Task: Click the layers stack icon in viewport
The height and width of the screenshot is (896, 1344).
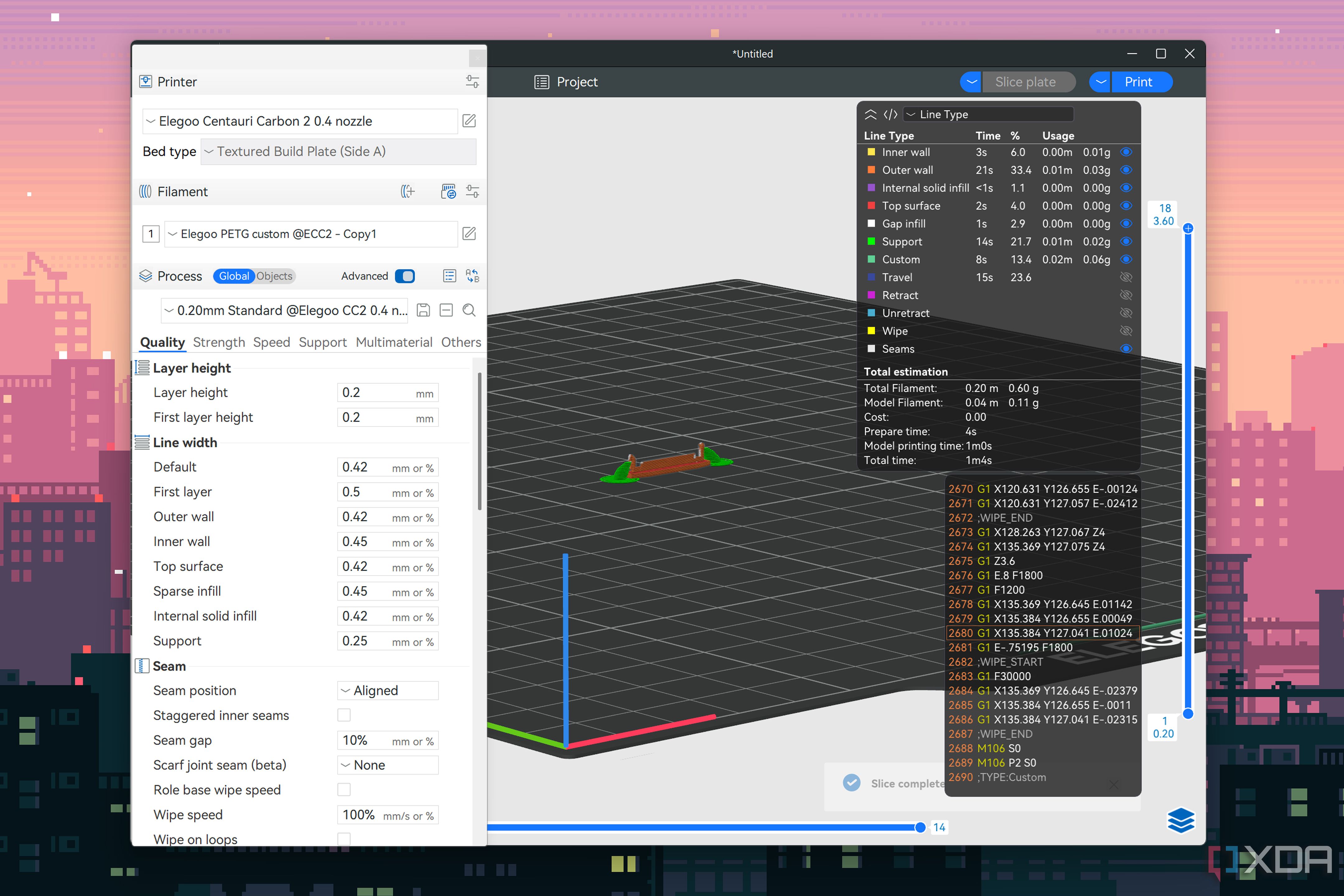Action: tap(1181, 821)
